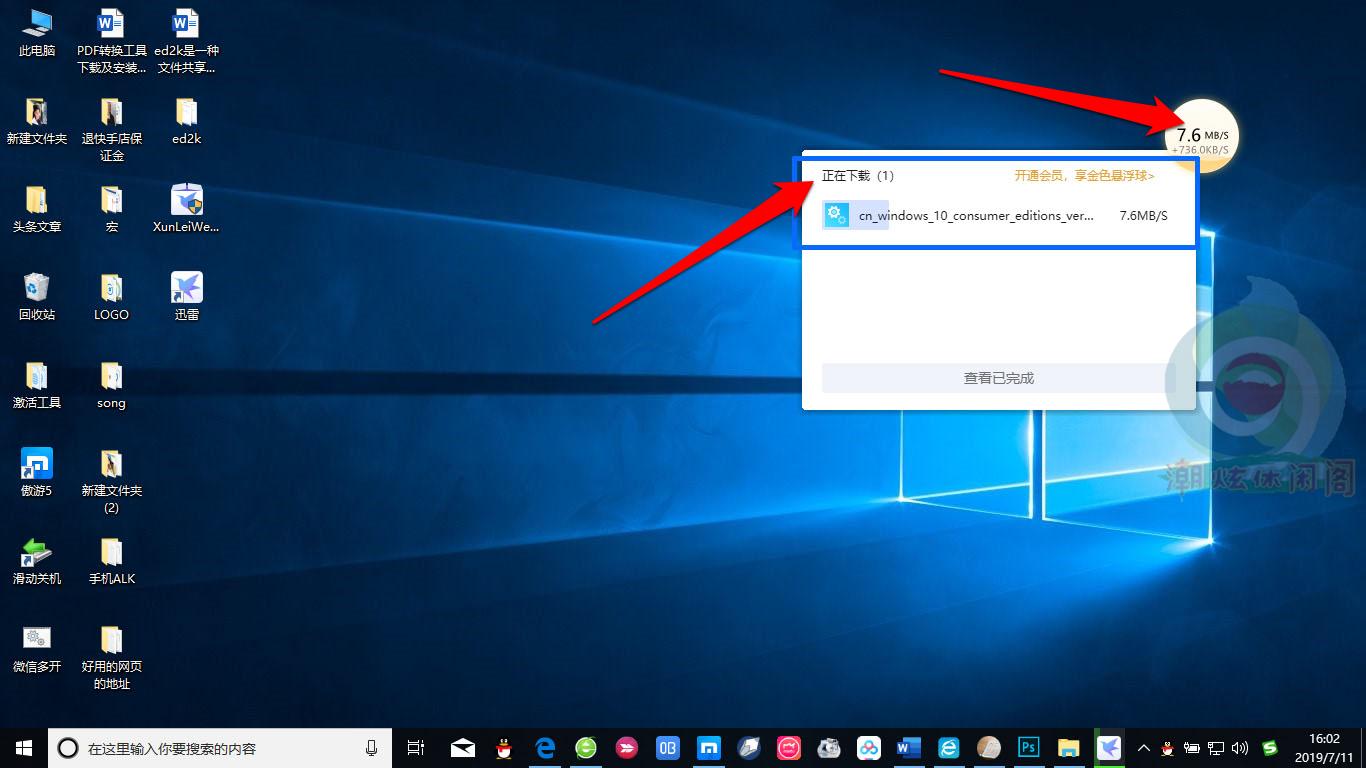
Task: Open the 迅雷 desktop shortcut
Action: (187, 296)
